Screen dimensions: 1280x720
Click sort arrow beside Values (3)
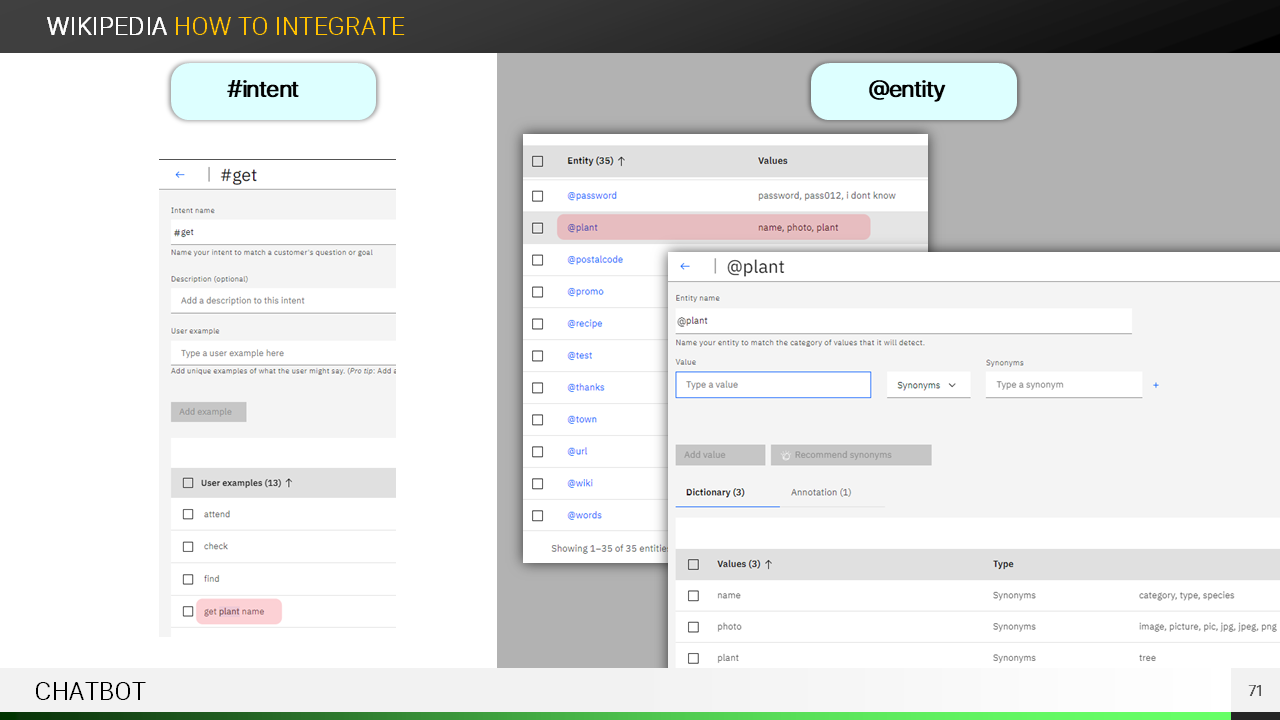[768, 564]
